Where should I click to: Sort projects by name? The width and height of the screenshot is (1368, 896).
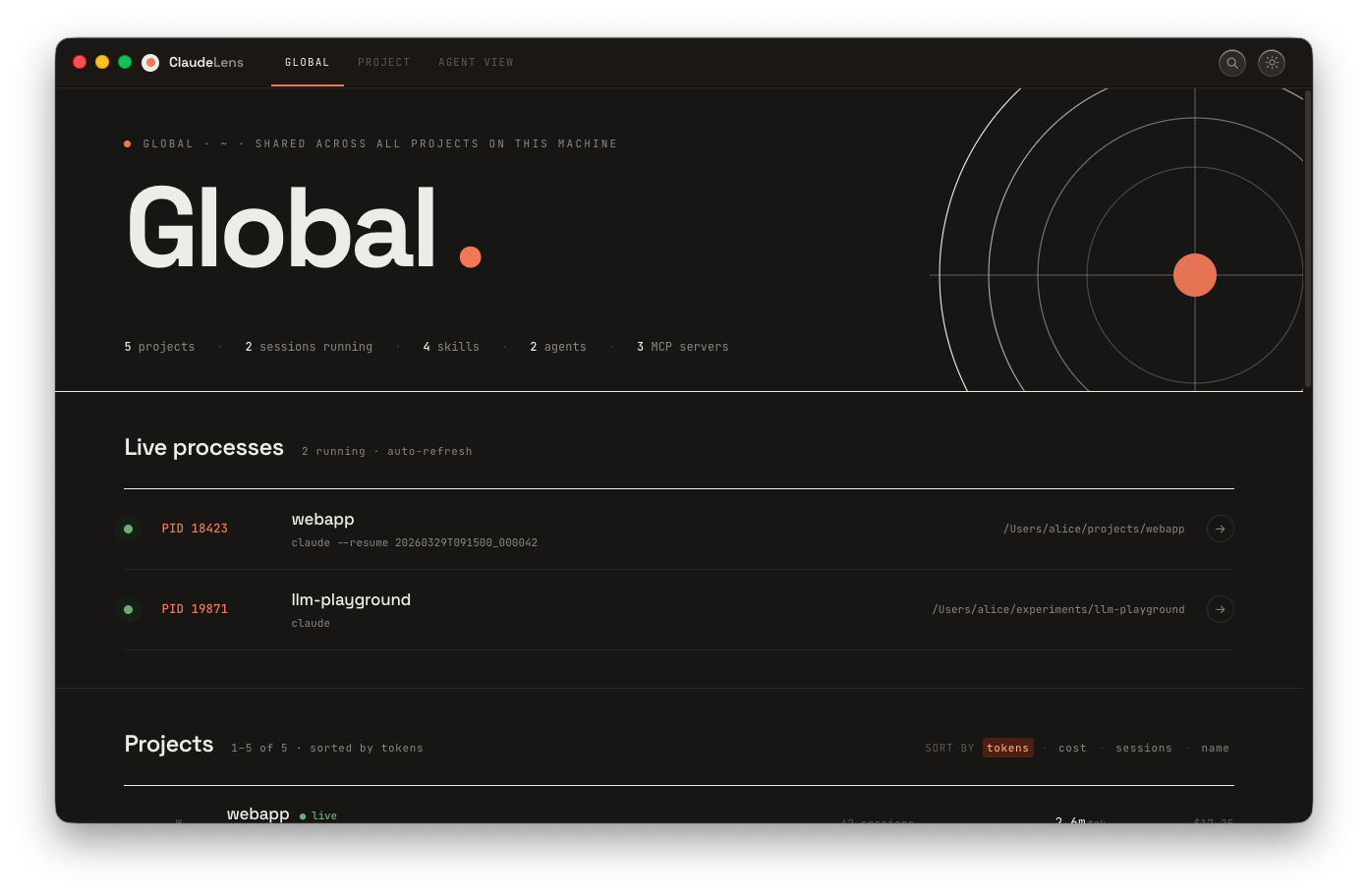pyautogui.click(x=1215, y=748)
